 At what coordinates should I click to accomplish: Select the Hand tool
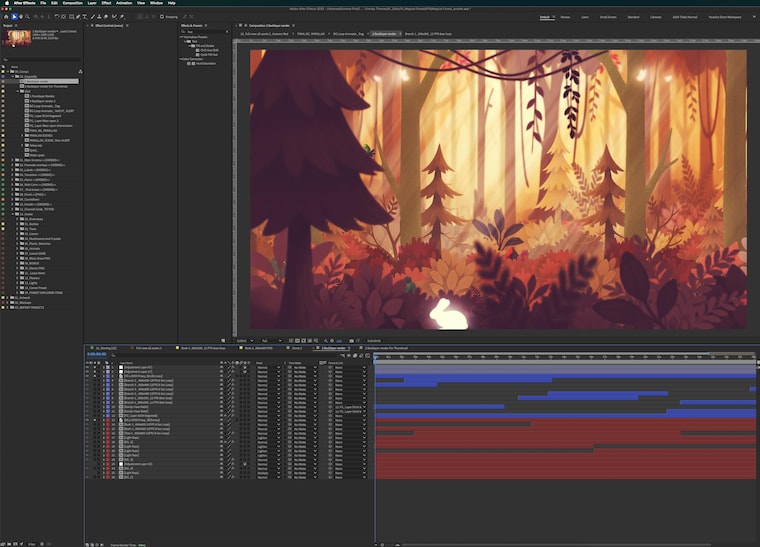[x=21, y=16]
